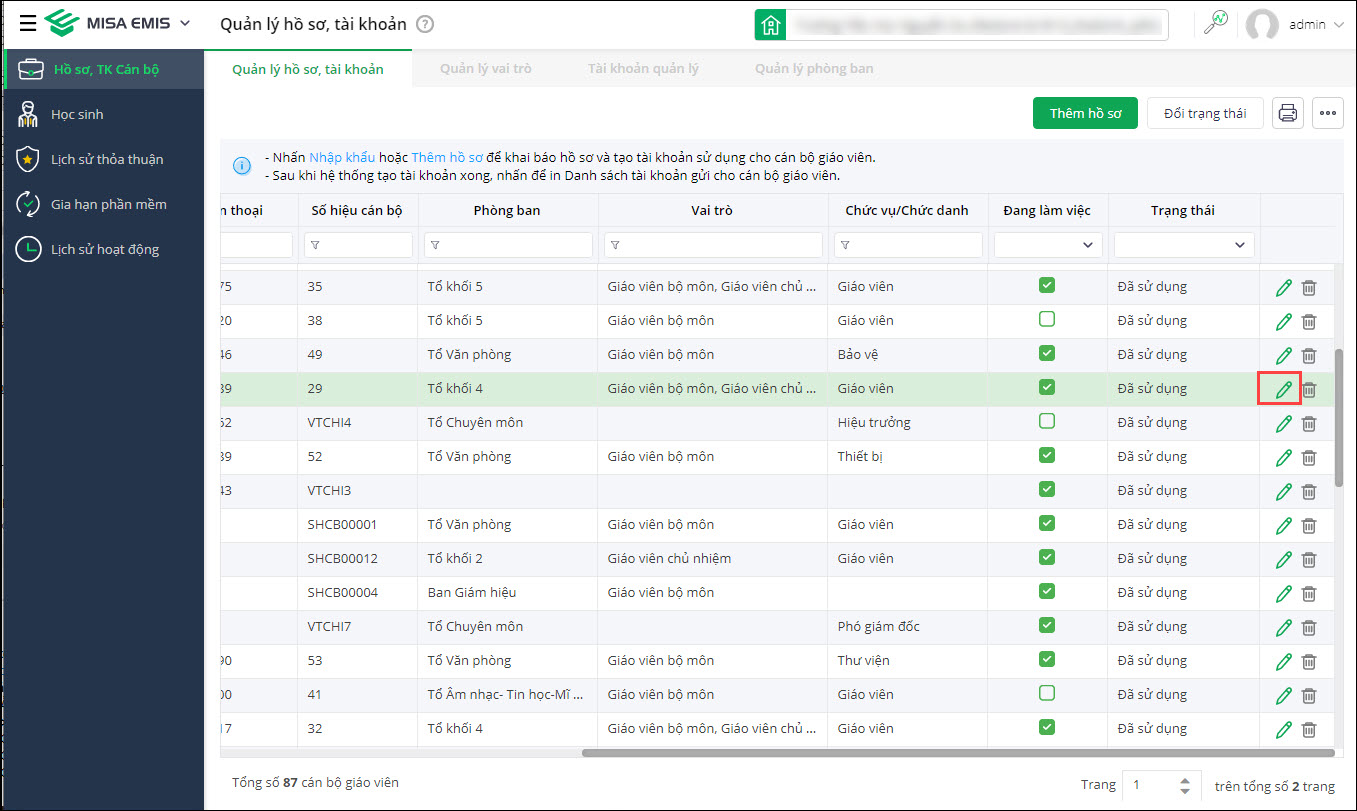This screenshot has height=811, width=1357.
Task: Click the school name search field in header
Action: pos(977,25)
